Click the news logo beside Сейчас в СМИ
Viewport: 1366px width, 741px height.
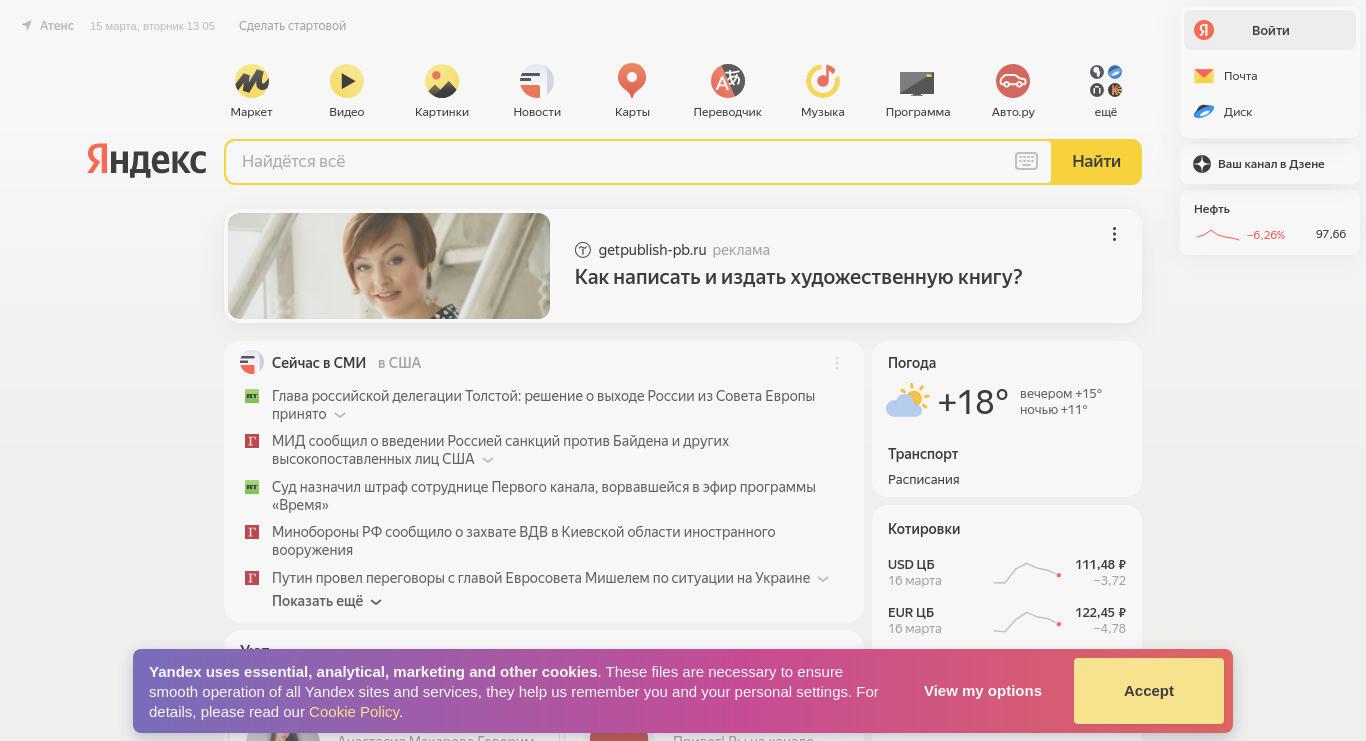tap(252, 362)
